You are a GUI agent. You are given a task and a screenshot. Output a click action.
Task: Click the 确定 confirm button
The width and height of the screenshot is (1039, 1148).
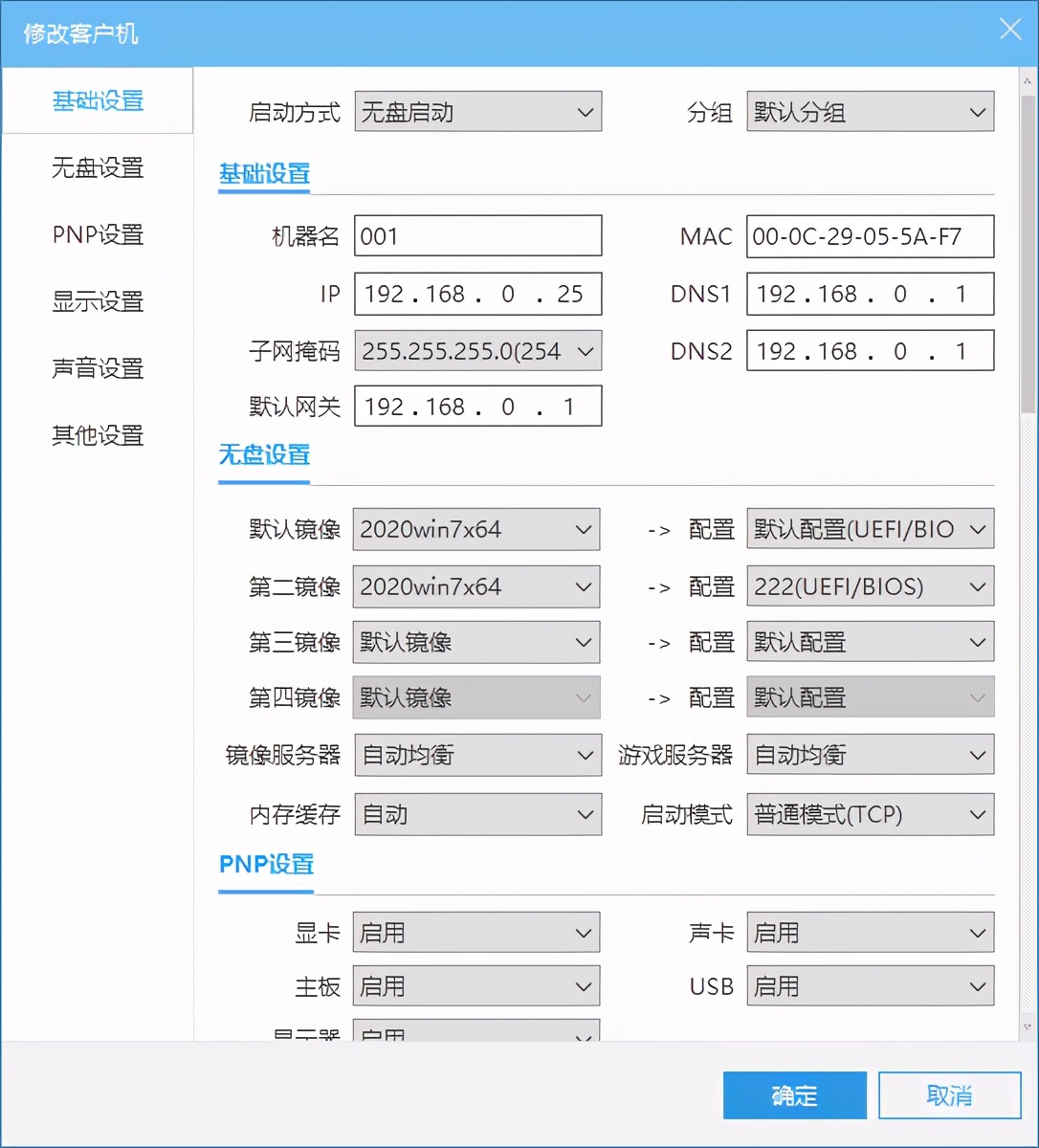tap(794, 1094)
